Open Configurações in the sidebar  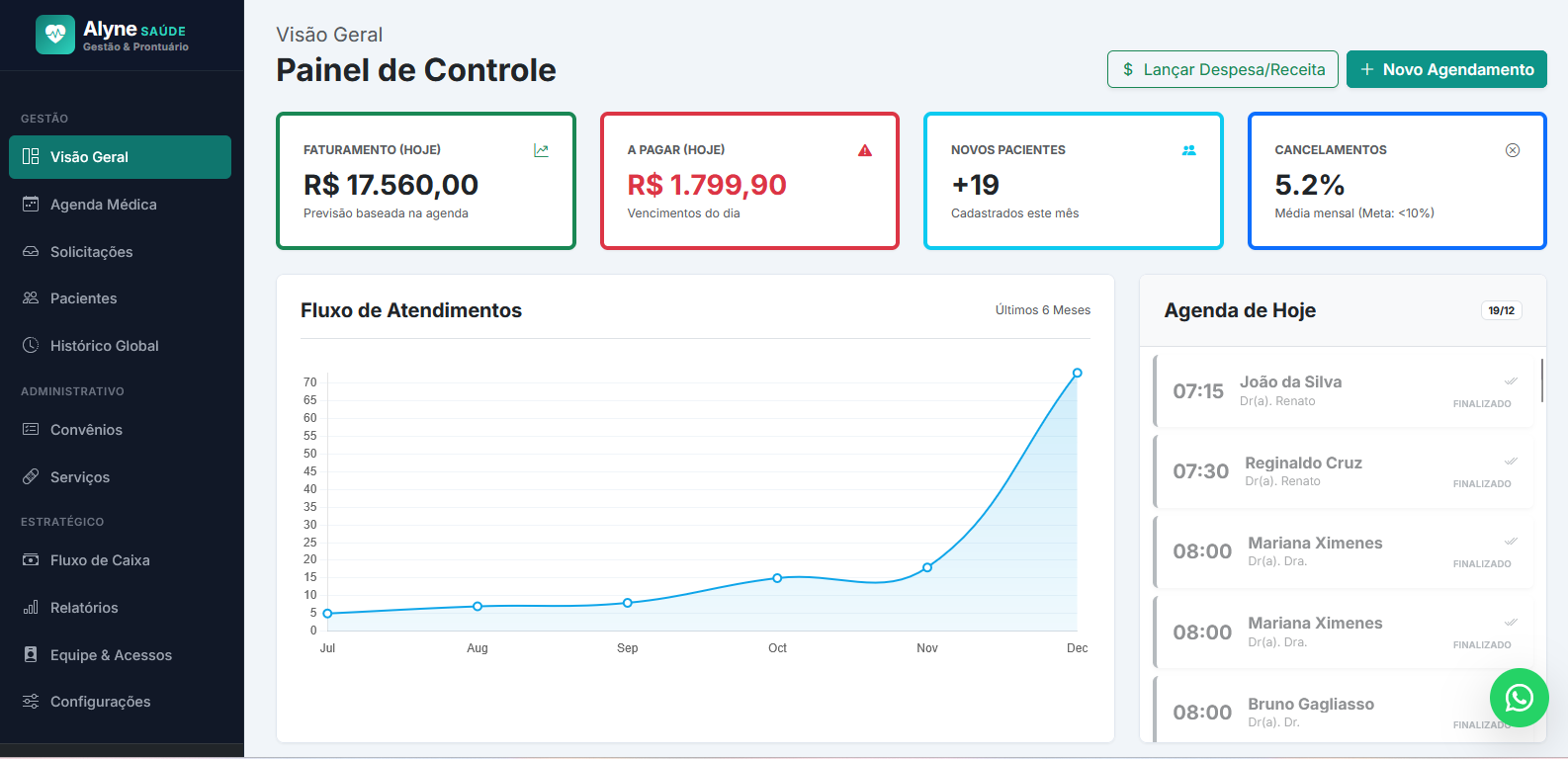click(x=100, y=702)
